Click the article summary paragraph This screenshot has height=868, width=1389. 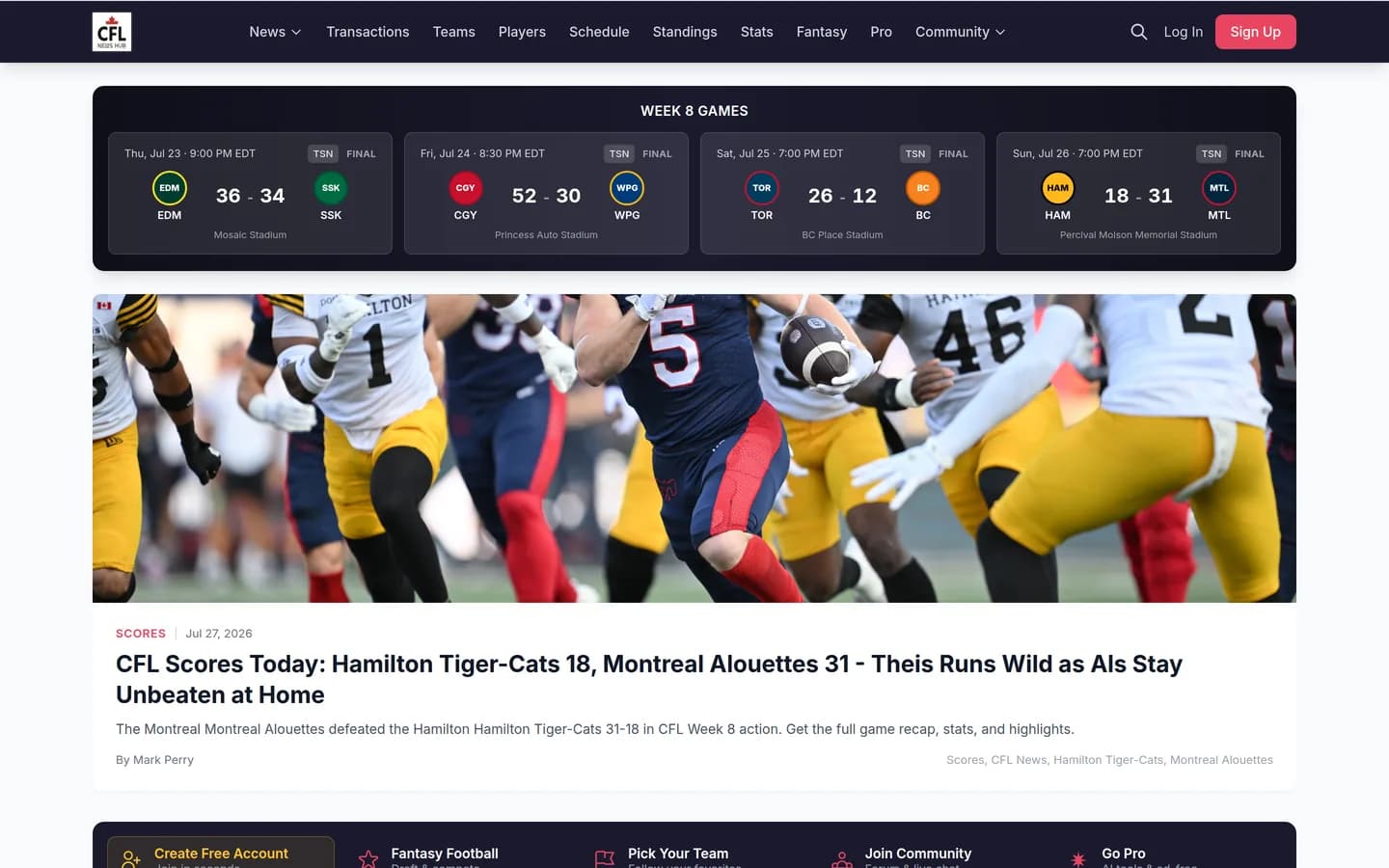tap(595, 729)
